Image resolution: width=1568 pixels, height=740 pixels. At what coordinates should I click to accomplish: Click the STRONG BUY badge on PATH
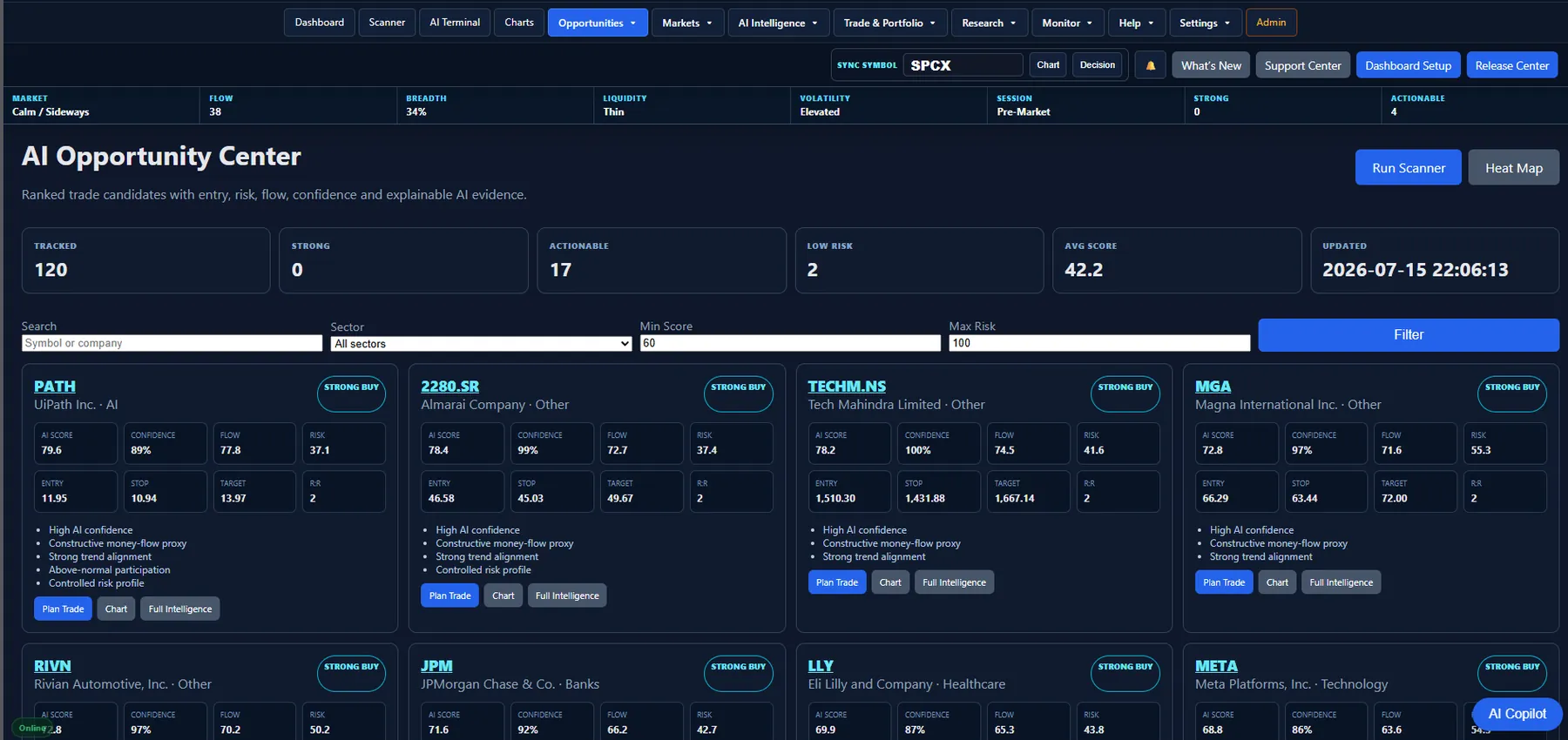[x=351, y=394]
